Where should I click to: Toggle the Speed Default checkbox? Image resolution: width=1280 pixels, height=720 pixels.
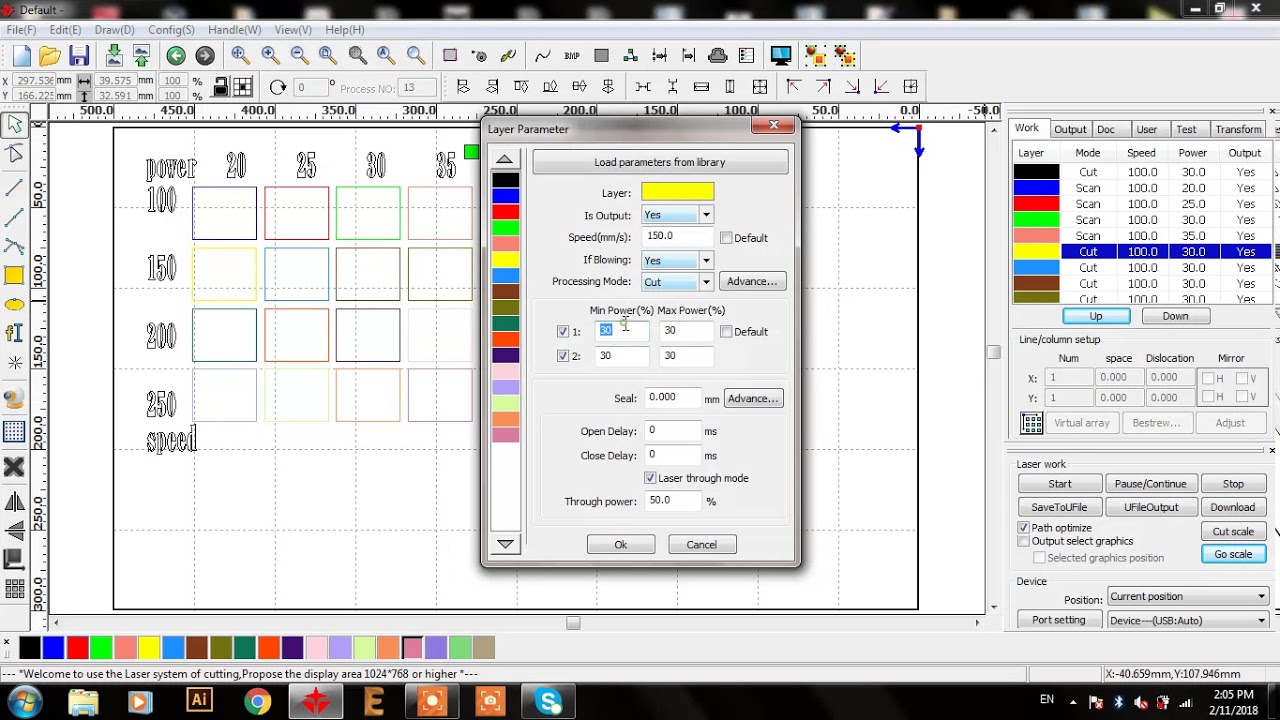(726, 238)
